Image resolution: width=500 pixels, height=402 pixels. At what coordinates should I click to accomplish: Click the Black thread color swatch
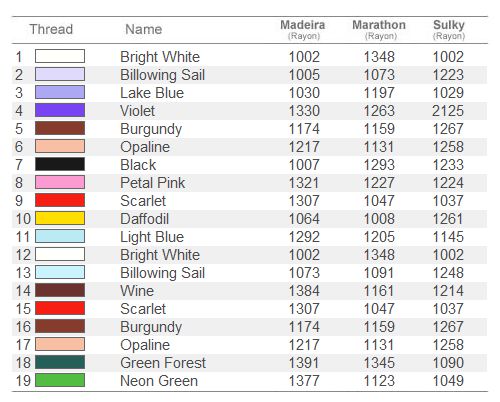click(x=60, y=164)
